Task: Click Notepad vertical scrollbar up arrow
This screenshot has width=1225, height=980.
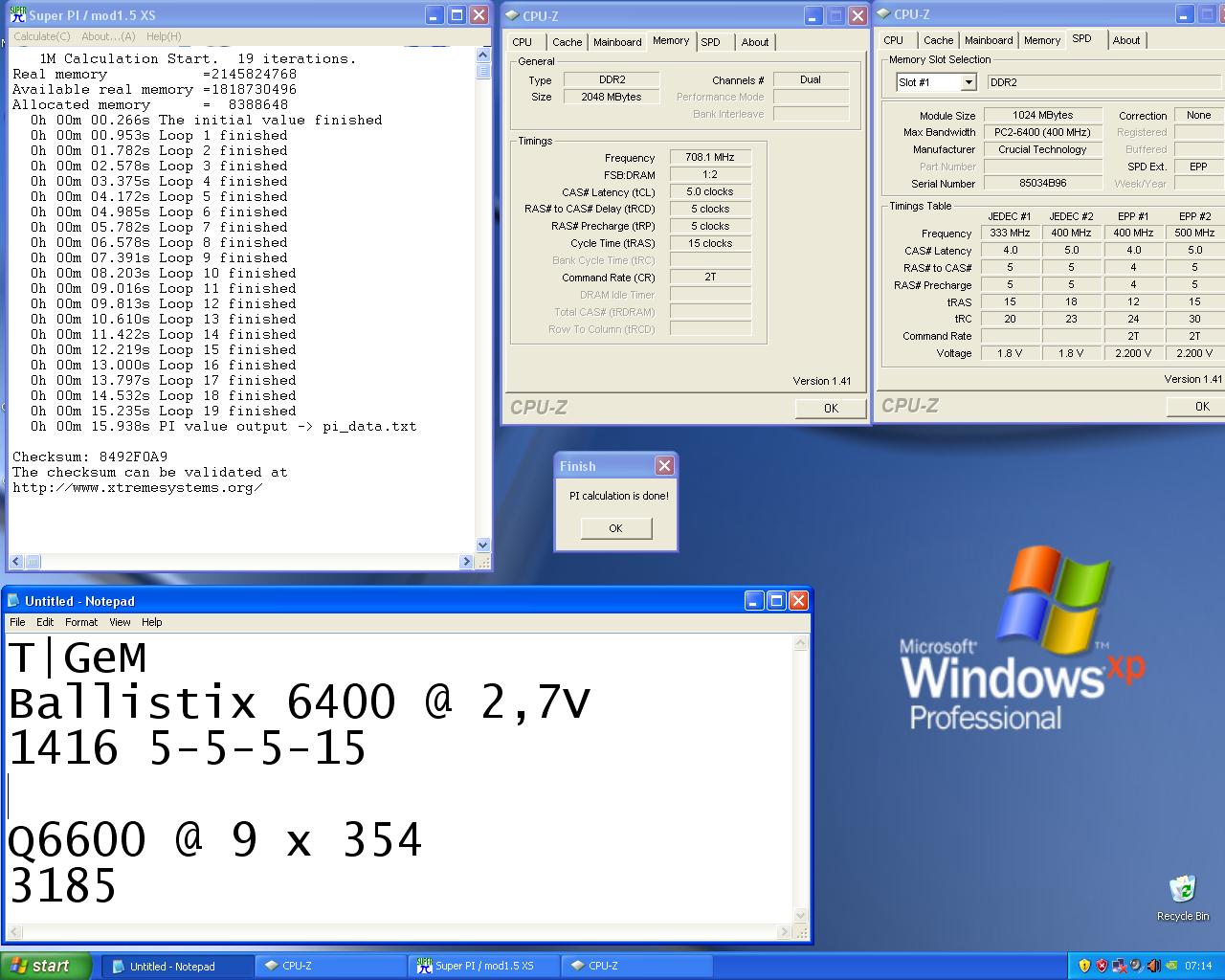Action: tap(801, 643)
